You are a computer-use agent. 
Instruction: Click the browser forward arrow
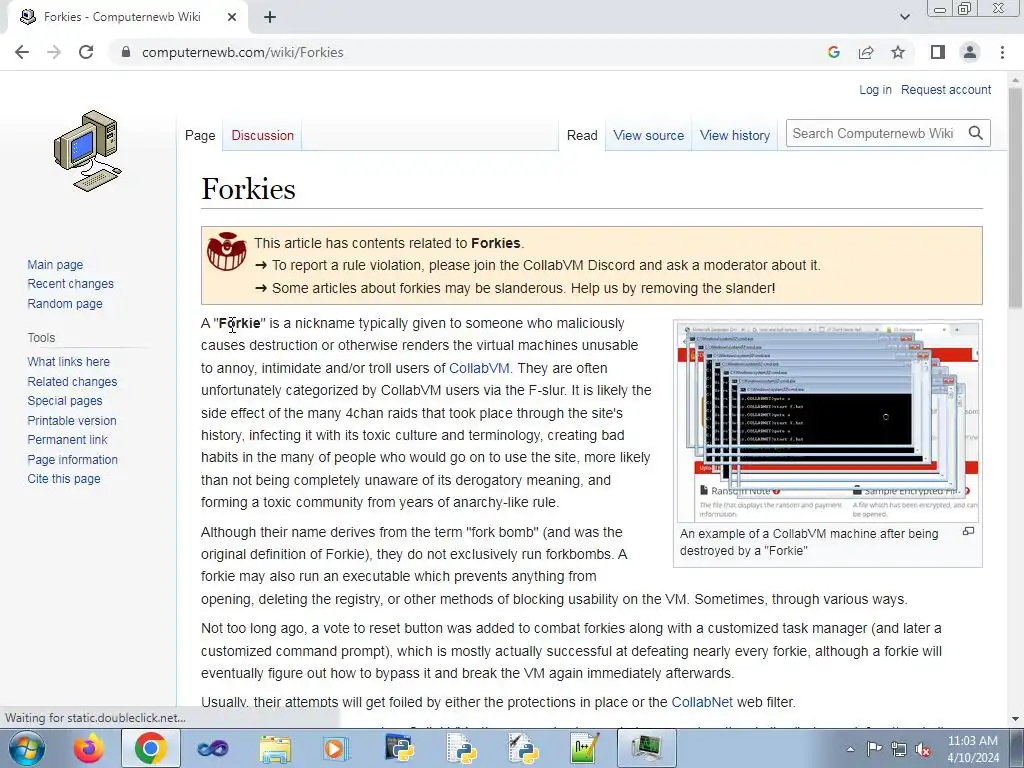(x=54, y=52)
